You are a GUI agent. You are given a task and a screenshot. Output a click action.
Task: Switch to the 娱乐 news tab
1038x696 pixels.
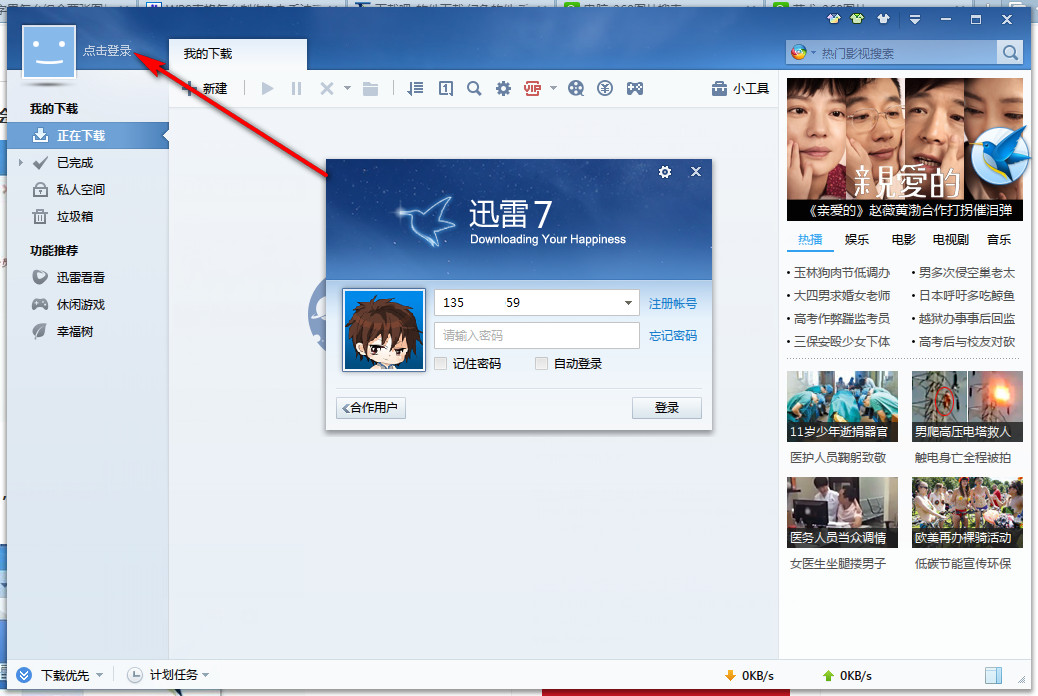[857, 240]
